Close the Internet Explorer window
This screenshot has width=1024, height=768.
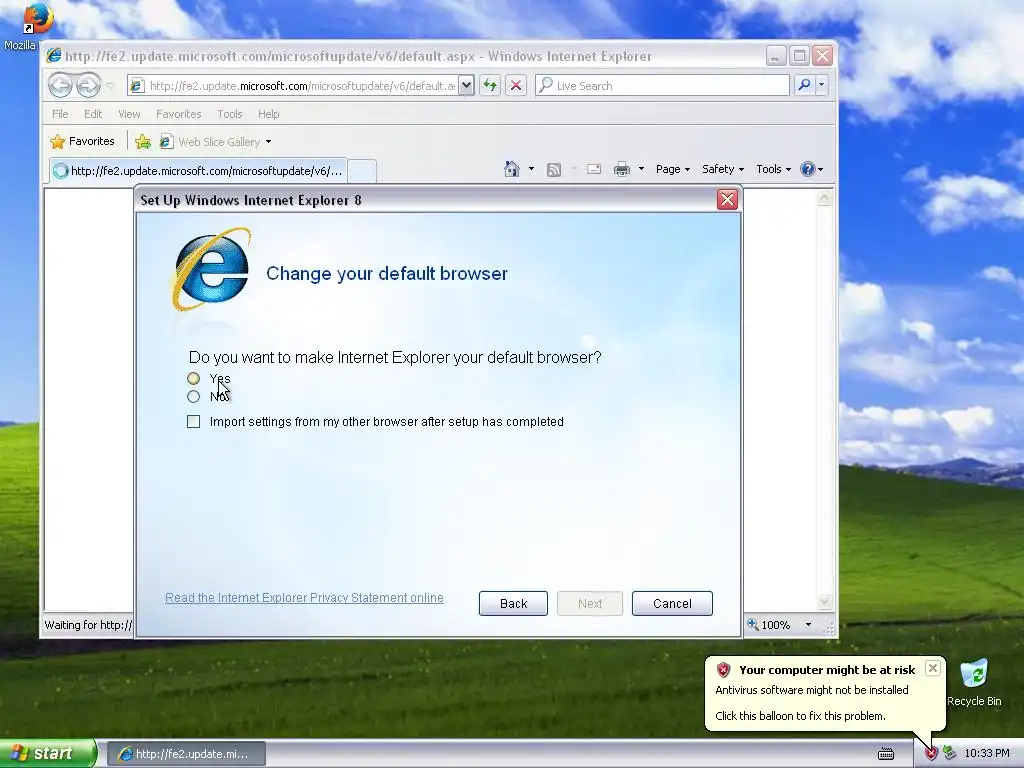(x=822, y=56)
